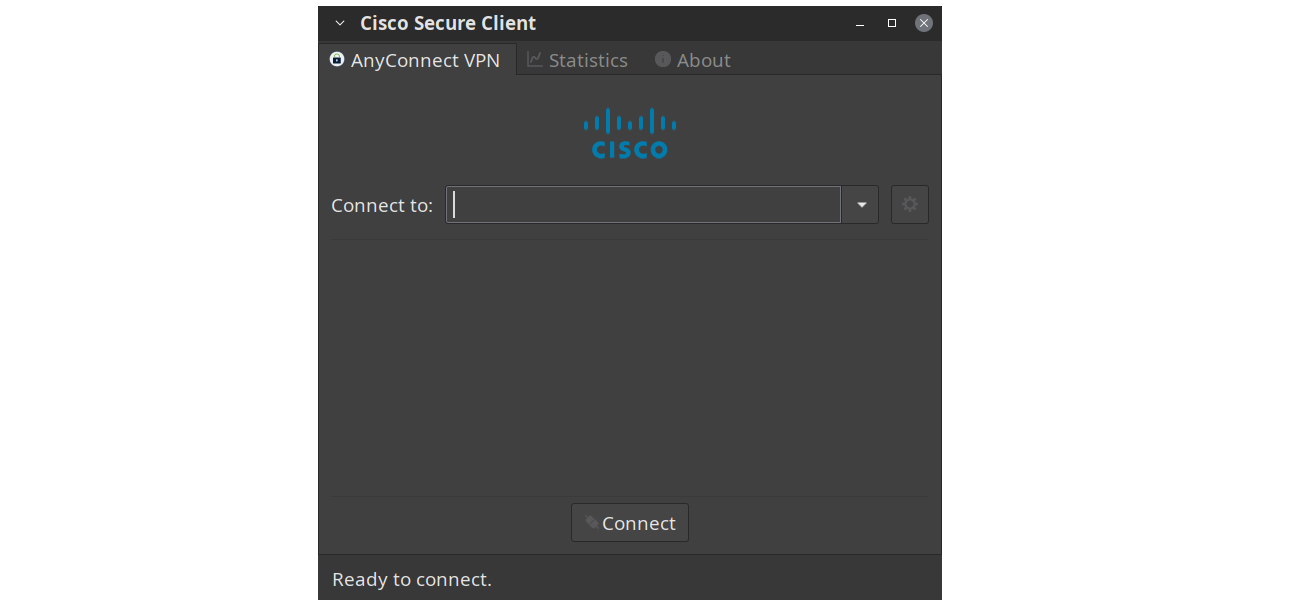The height and width of the screenshot is (608, 1300).
Task: Click the info icon beside About
Action: tap(662, 60)
